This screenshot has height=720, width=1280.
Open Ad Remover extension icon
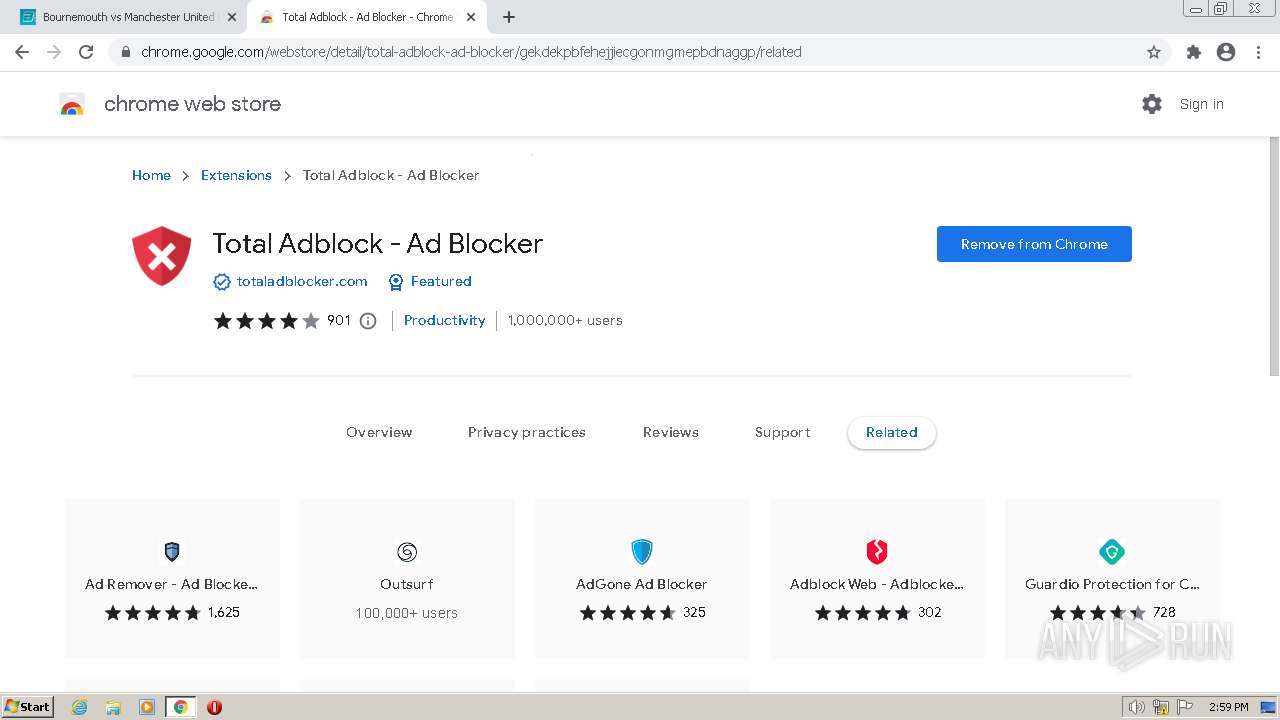pyautogui.click(x=172, y=552)
